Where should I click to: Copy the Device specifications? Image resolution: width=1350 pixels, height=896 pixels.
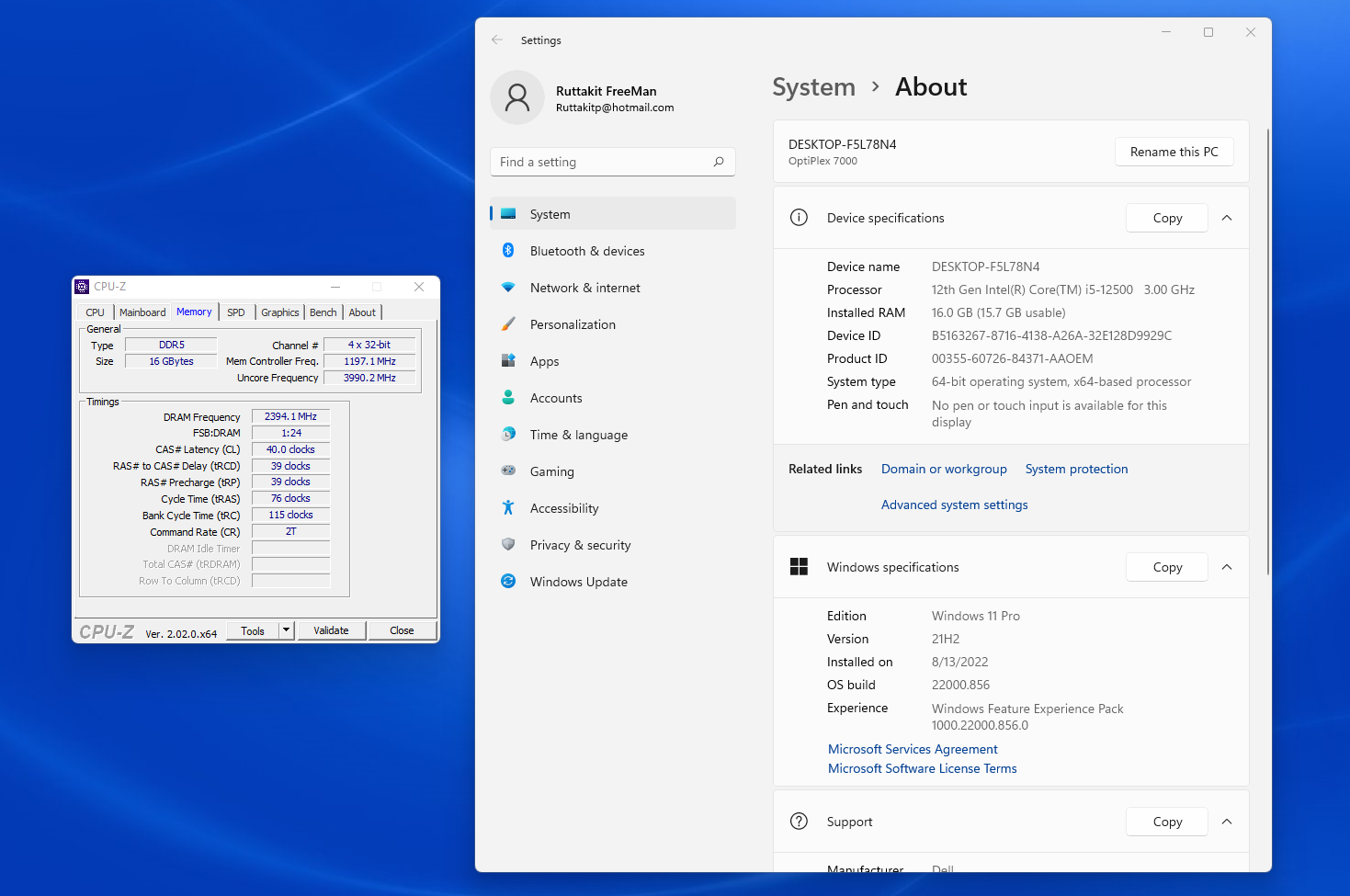1167,218
